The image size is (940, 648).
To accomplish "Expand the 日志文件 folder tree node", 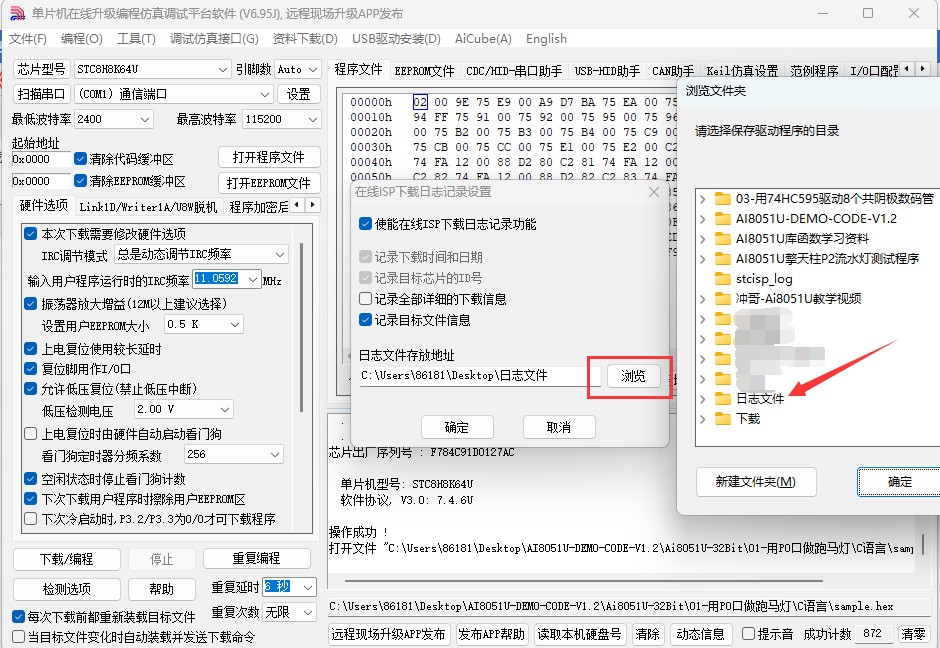I will click(703, 399).
